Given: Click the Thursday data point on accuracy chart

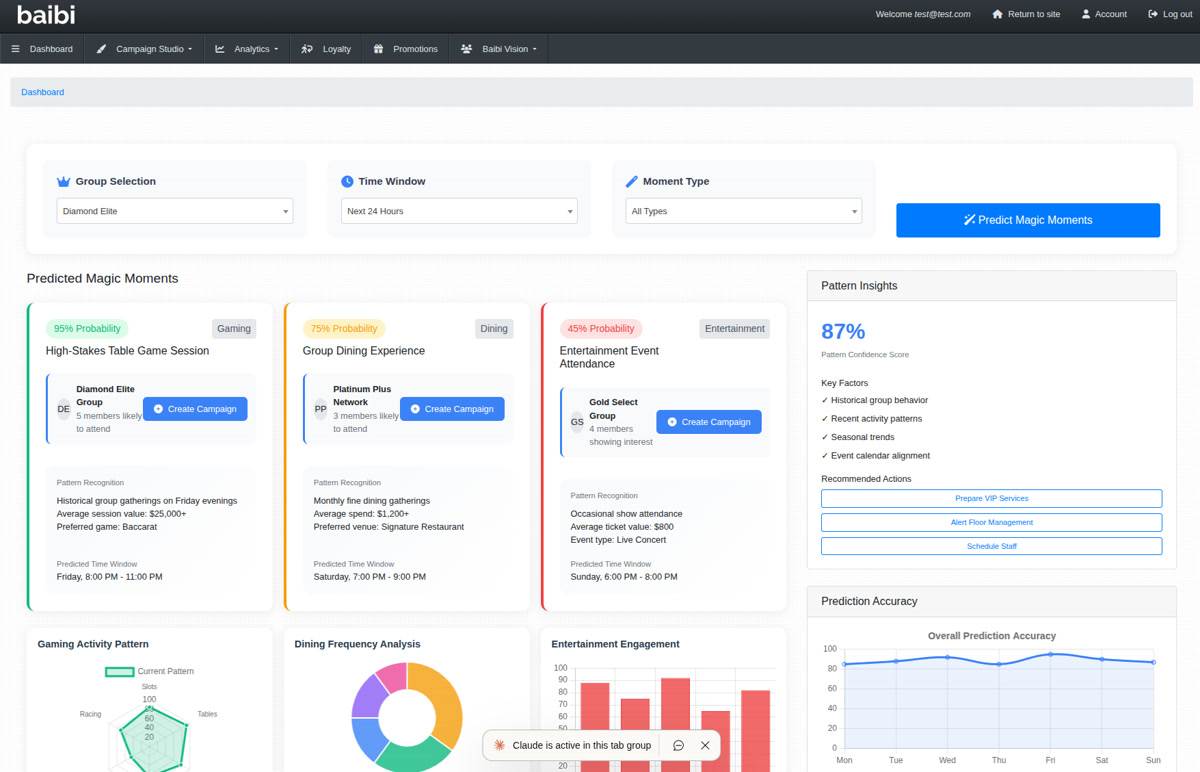Looking at the screenshot, I should 998,664.
